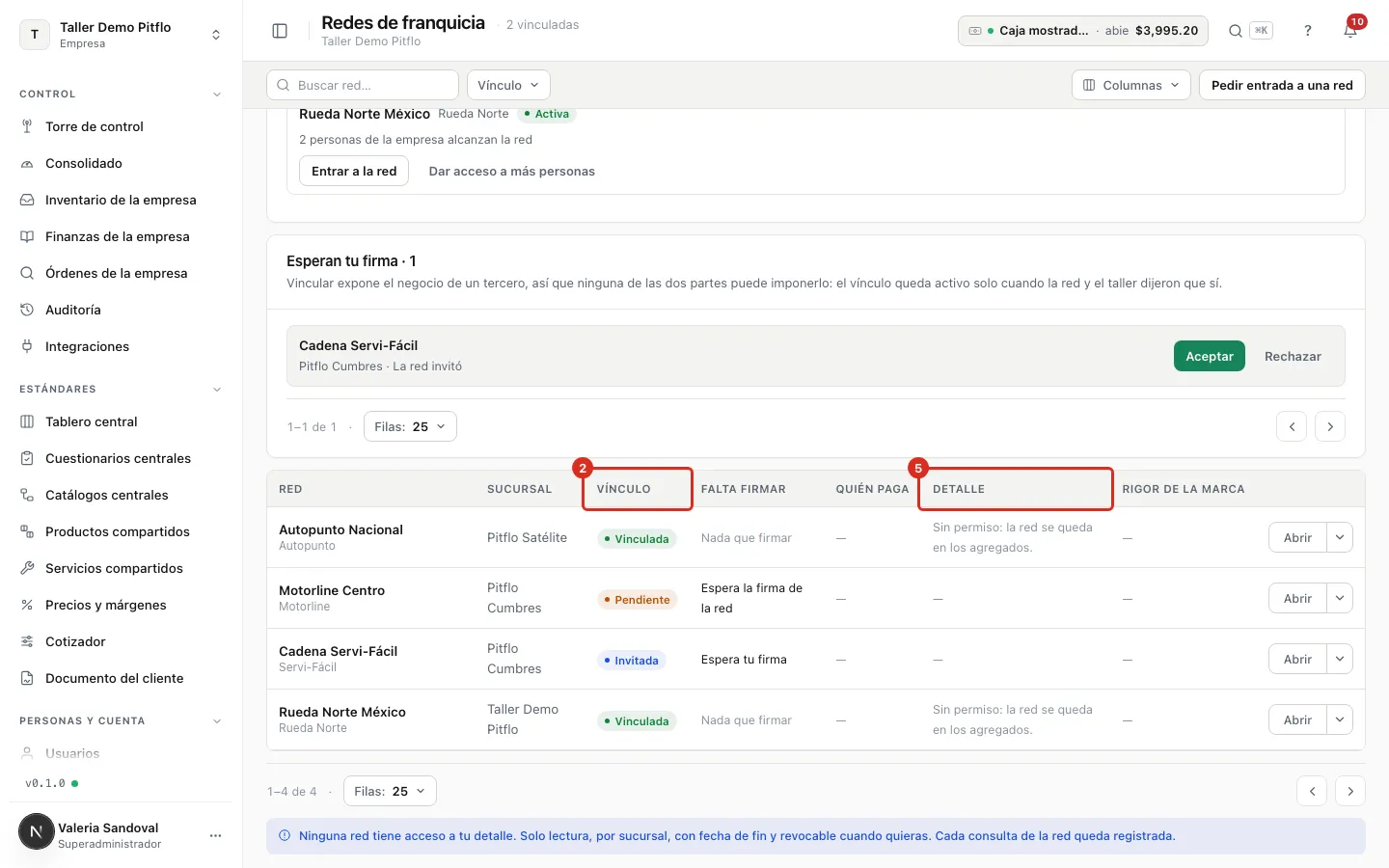Viewport: 1389px width, 868px height.
Task: Click the Documento del cliente file icon
Action: coord(27,678)
